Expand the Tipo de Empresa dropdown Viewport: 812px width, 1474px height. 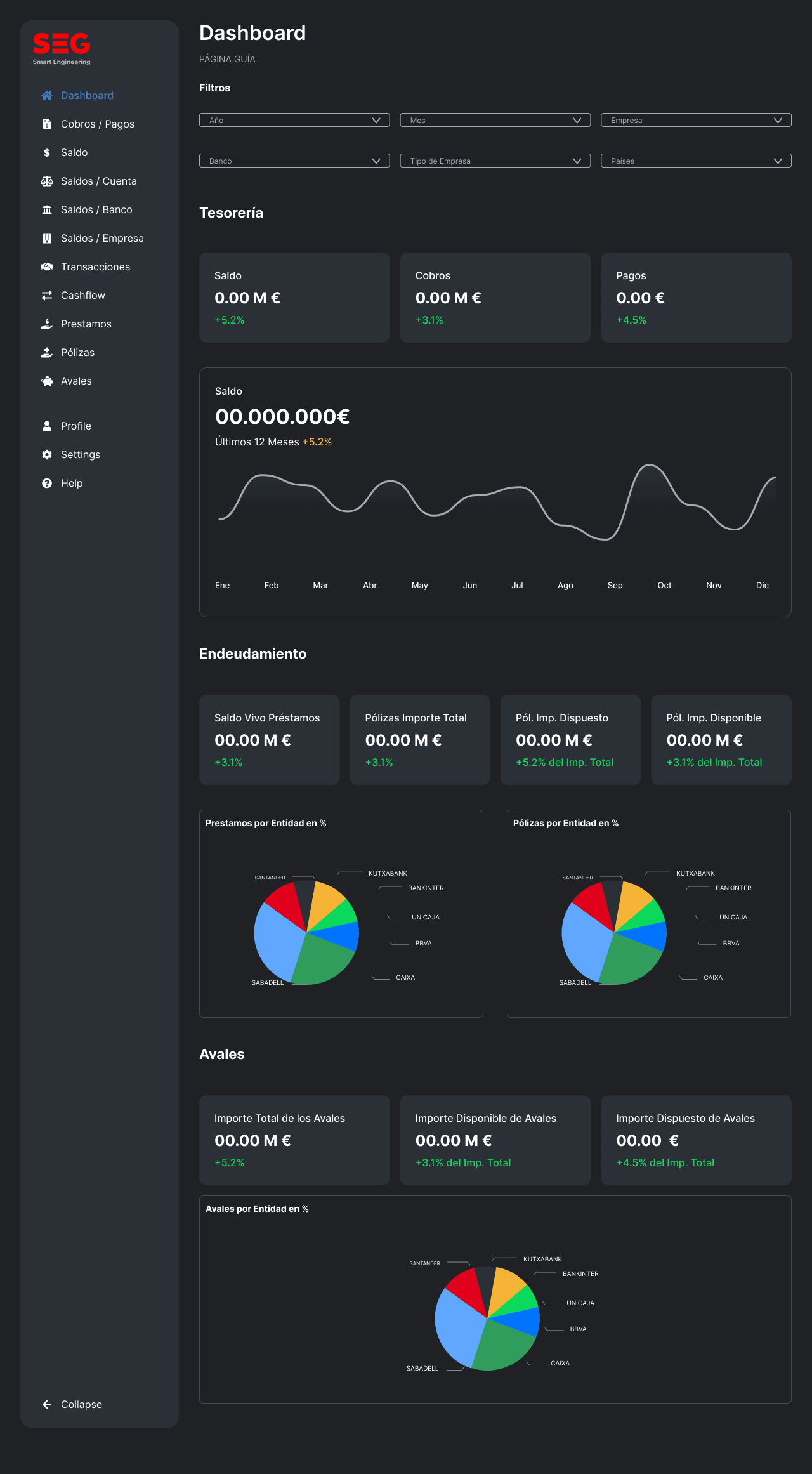pos(495,161)
